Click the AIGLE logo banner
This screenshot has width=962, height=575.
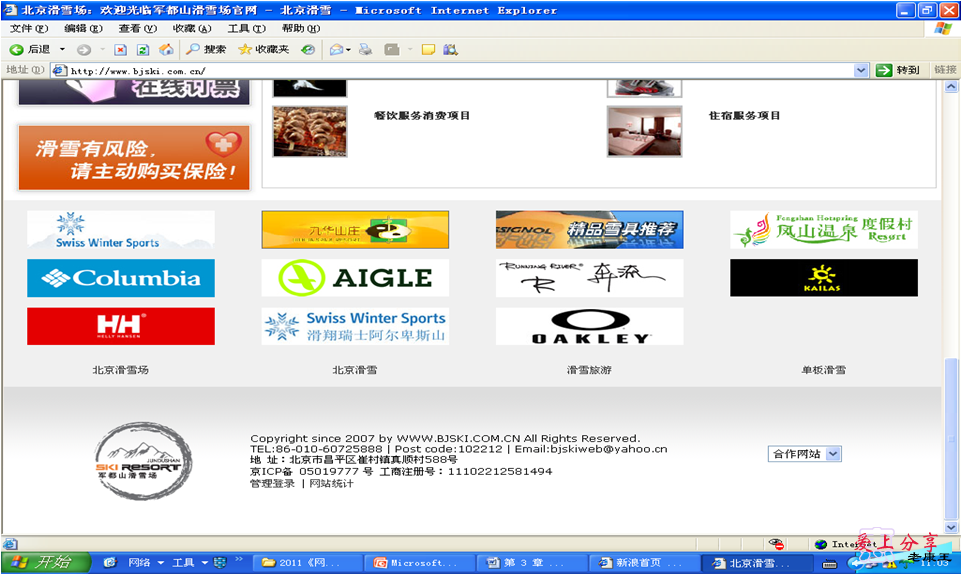click(x=355, y=278)
